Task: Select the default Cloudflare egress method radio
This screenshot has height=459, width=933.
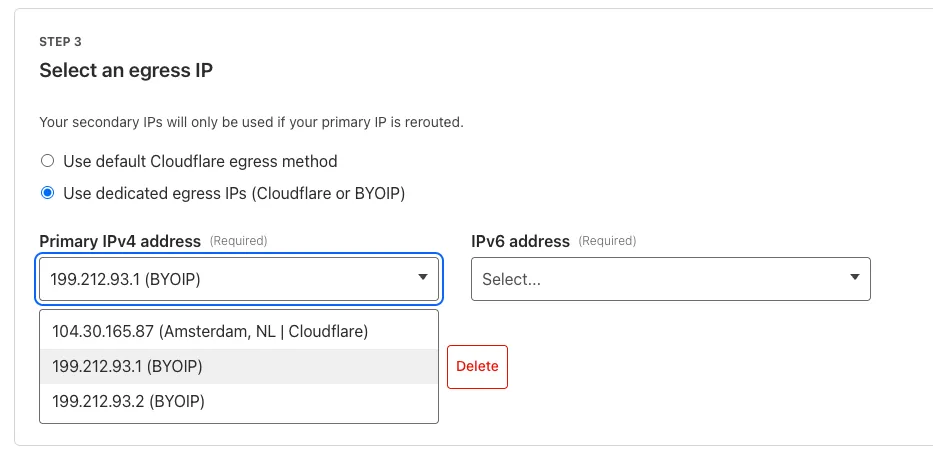Action: point(47,161)
